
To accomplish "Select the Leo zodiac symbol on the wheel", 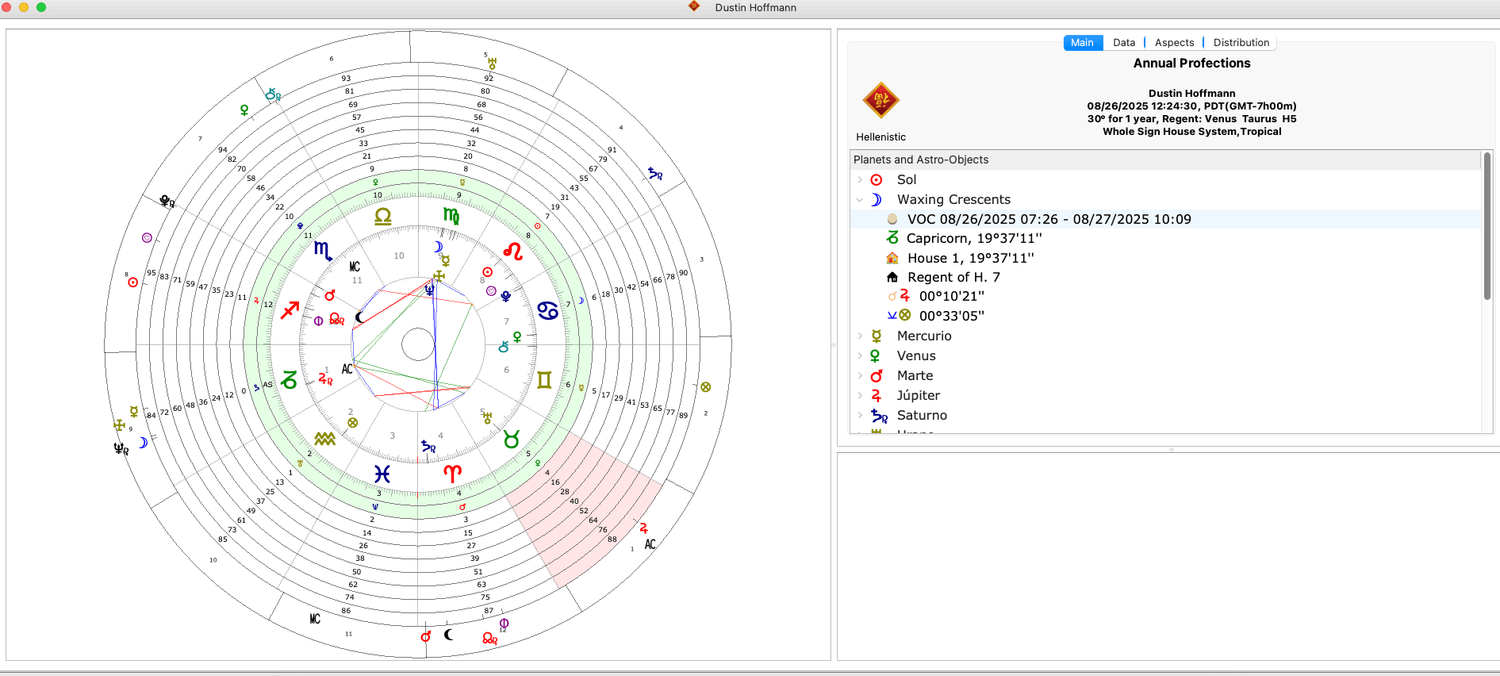I will tap(512, 251).
